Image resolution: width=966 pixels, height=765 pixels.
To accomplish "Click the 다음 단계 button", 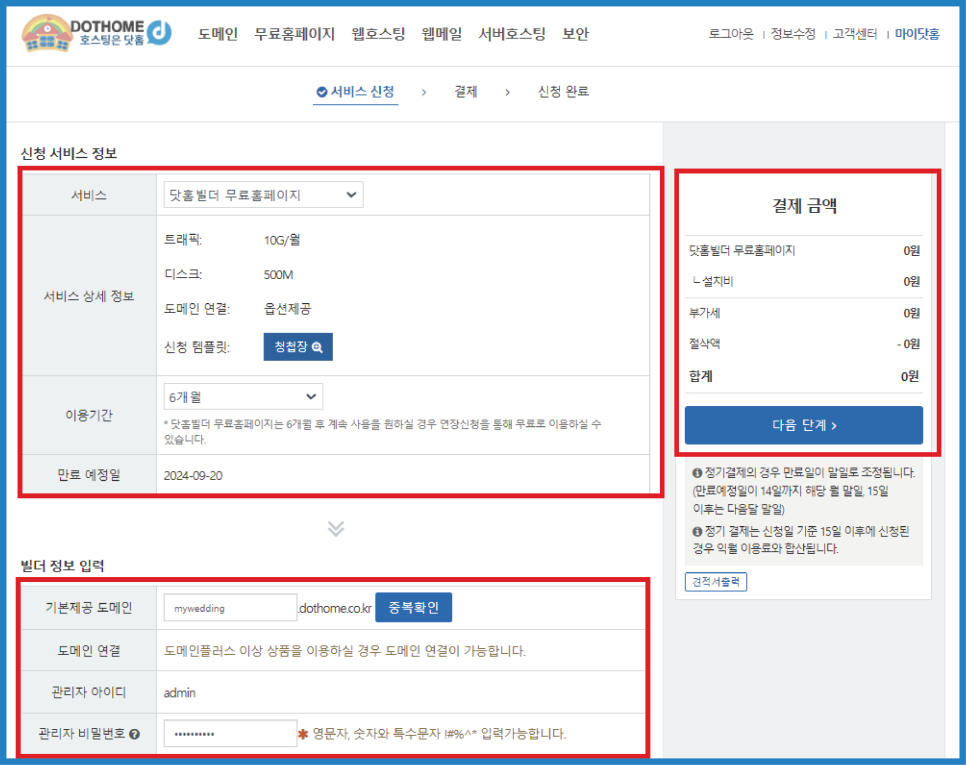I will click(x=804, y=425).
